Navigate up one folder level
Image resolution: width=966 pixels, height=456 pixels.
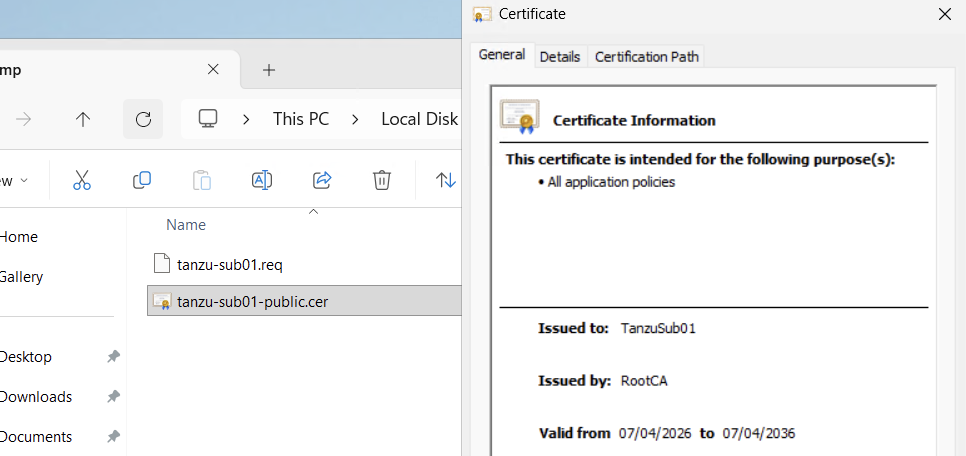tap(83, 119)
